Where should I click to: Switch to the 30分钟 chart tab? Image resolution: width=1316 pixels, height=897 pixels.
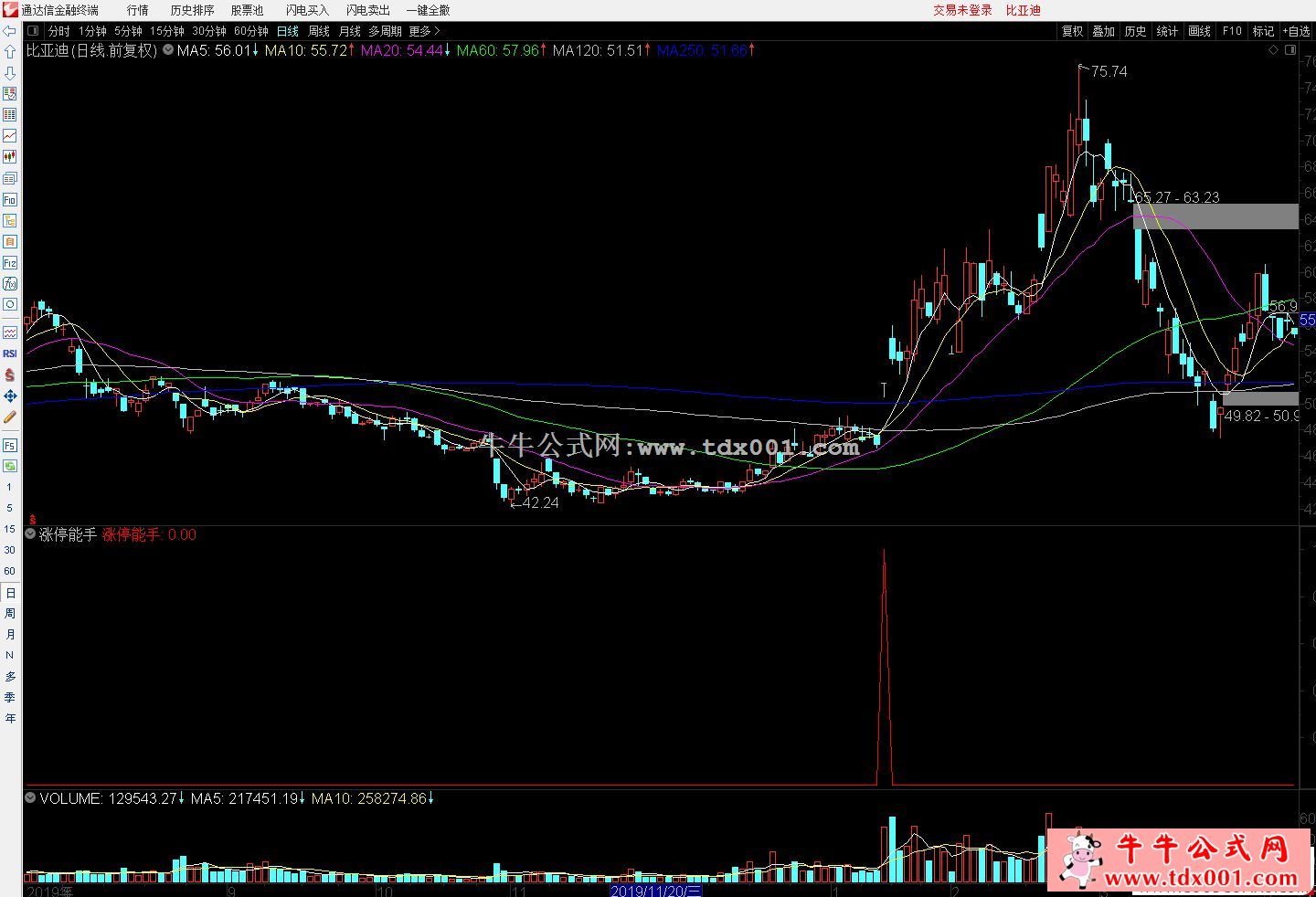(209, 31)
